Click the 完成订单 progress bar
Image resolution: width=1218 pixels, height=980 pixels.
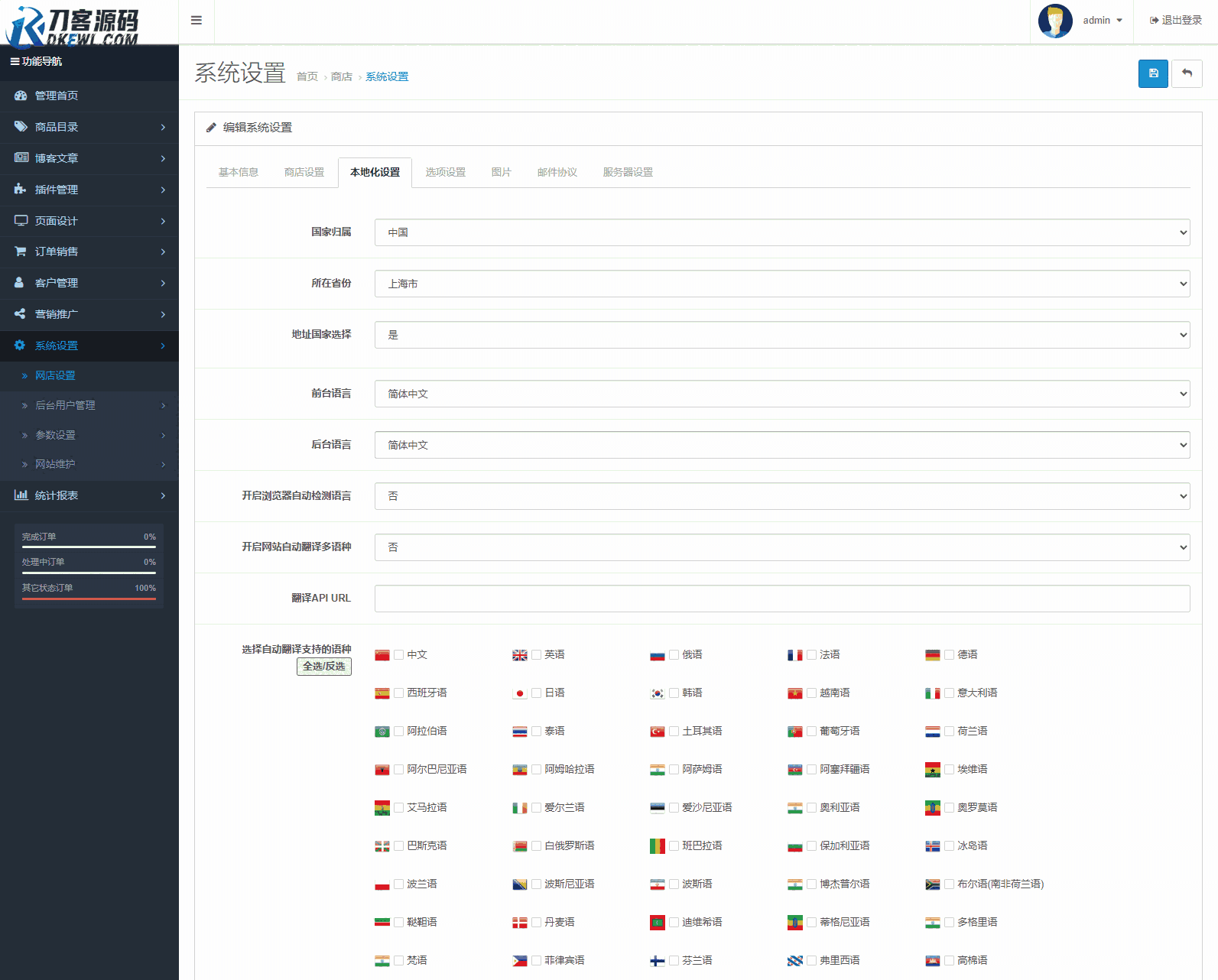89,547
